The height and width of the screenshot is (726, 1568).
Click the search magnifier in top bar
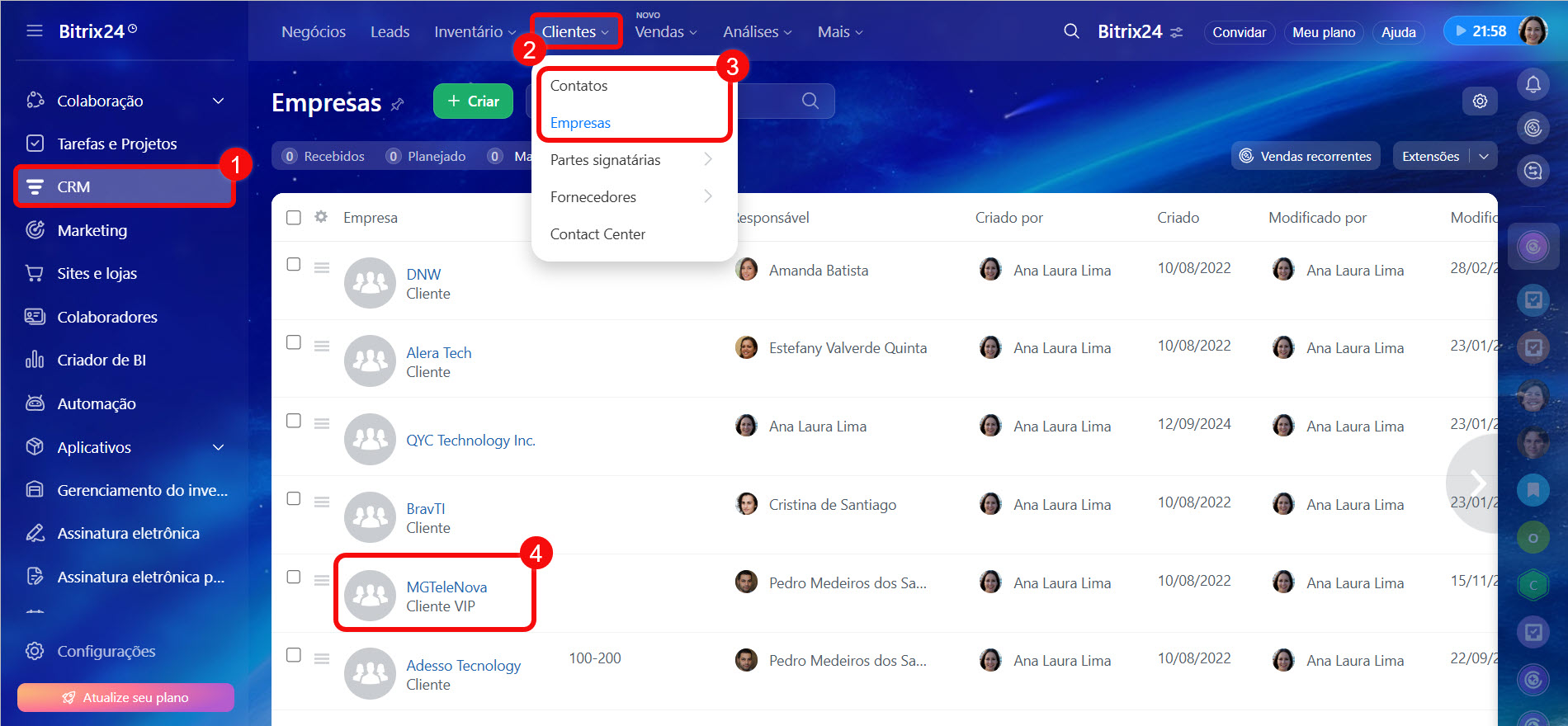pyautogui.click(x=1071, y=31)
